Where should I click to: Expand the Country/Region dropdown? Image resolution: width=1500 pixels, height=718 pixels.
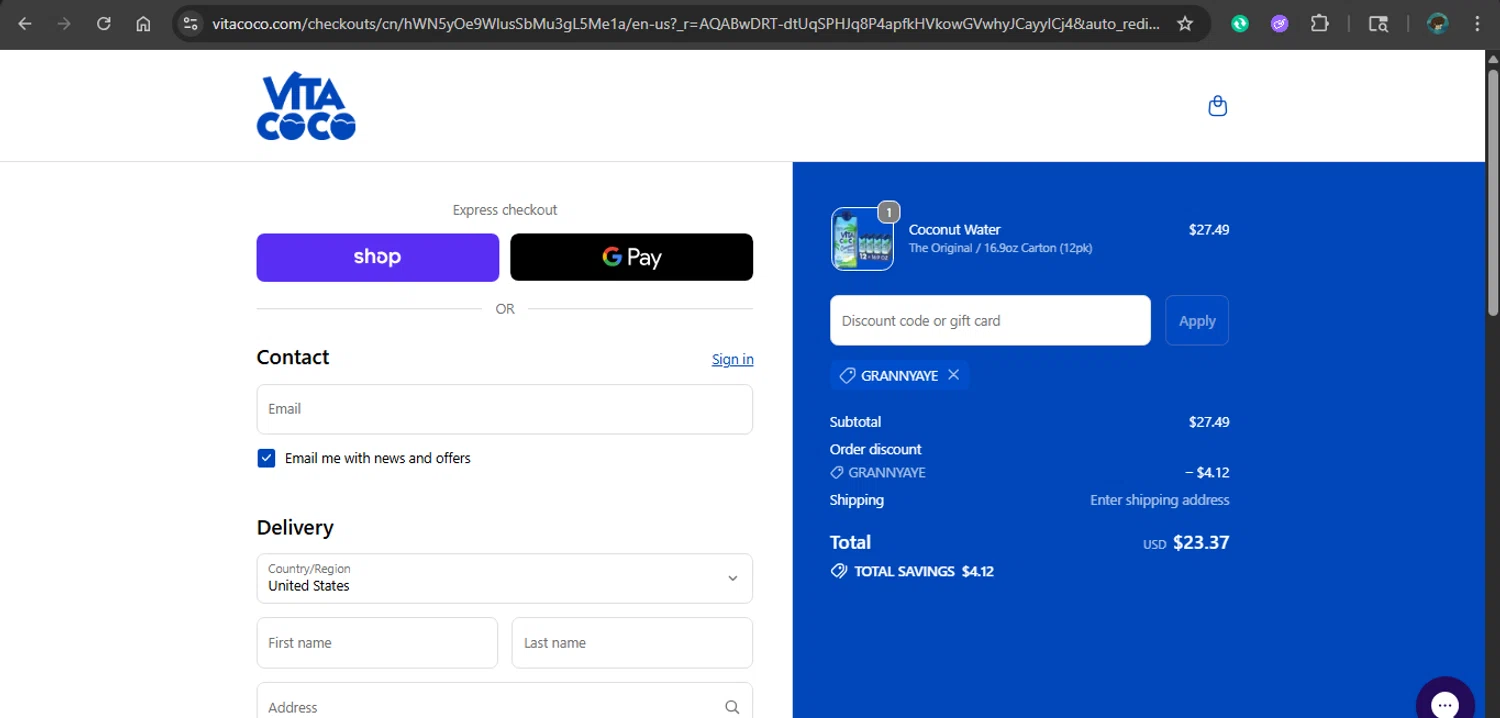505,578
